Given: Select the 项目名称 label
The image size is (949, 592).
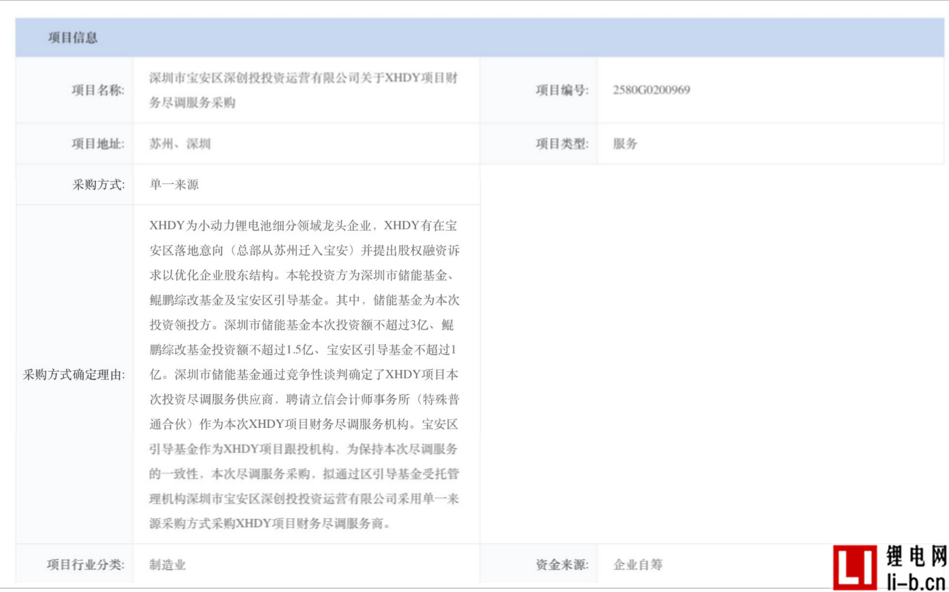Looking at the screenshot, I should 98,91.
